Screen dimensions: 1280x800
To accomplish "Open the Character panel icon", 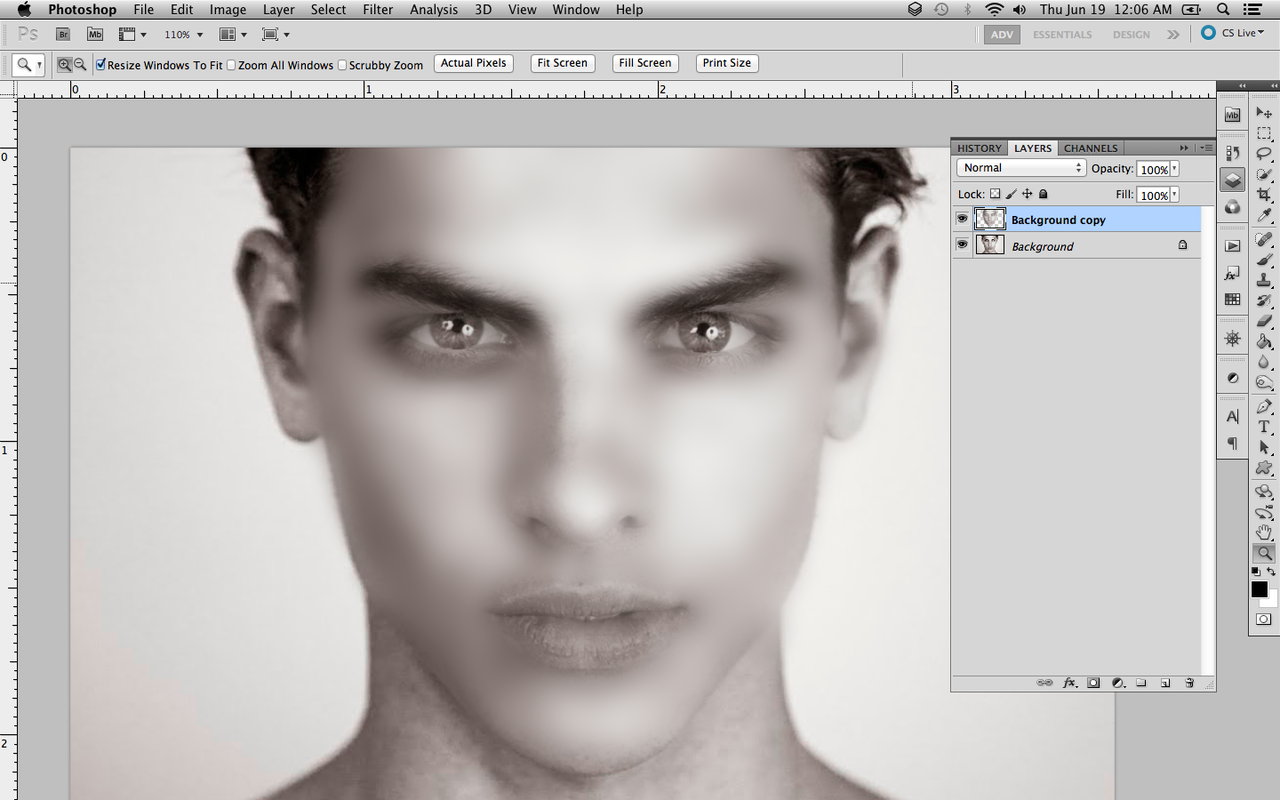I will point(1232,416).
